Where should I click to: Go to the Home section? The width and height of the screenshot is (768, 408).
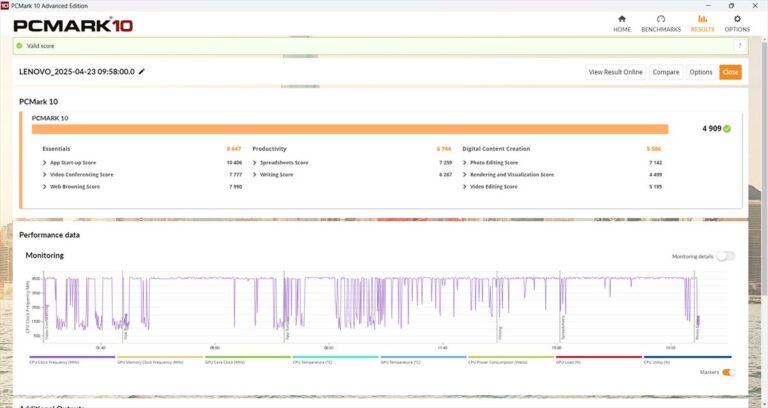point(622,23)
